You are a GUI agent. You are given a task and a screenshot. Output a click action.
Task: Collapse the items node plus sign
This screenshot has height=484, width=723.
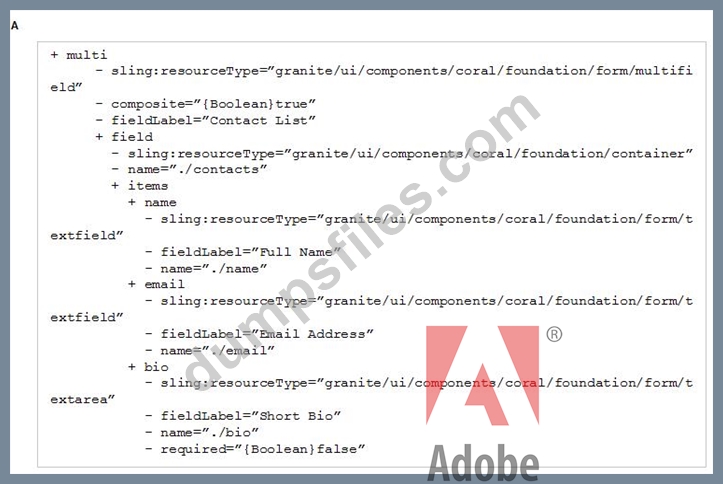(115, 186)
